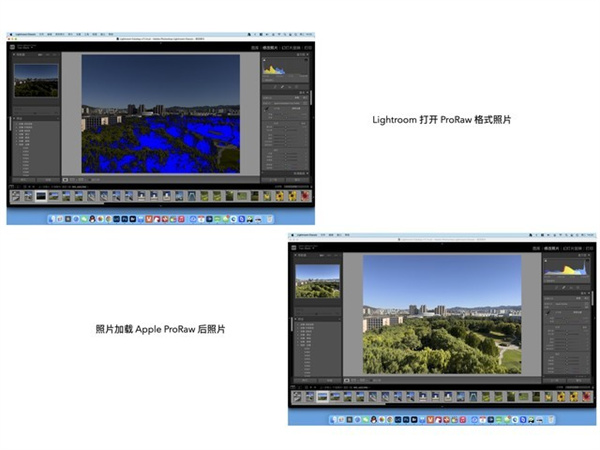Click the Lightroom LR logo above the blue-masked photo's navigator
The image size is (600, 450).
(13, 47)
